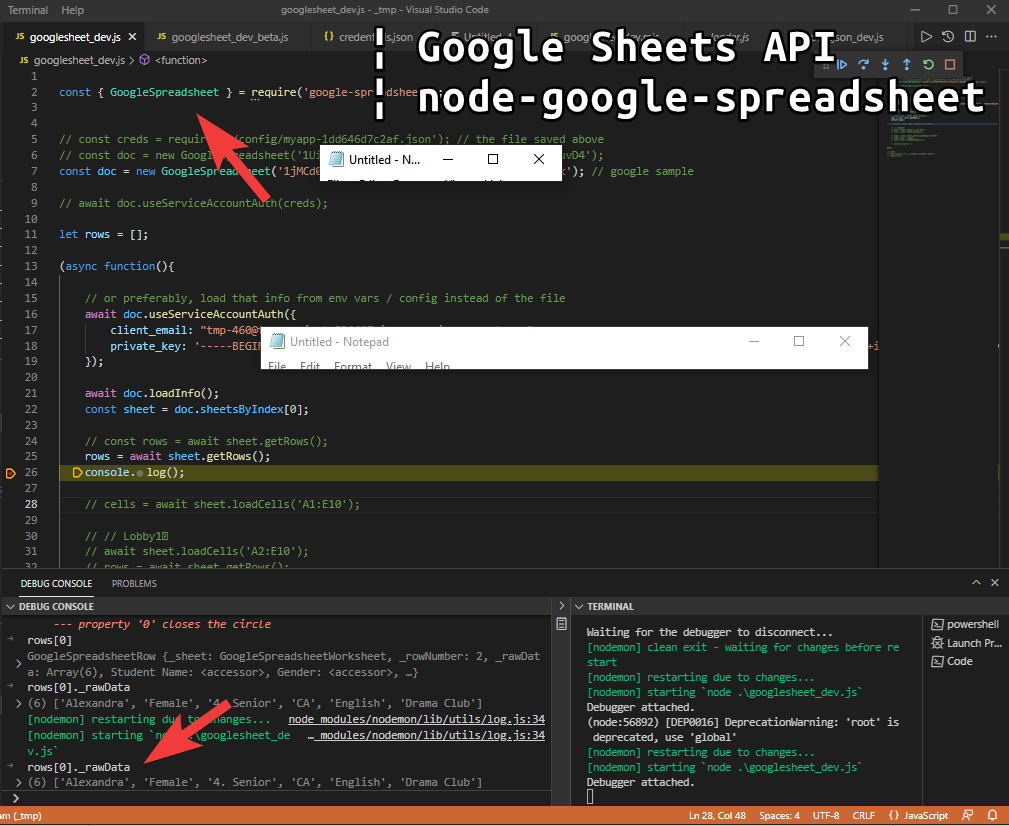
Task: Open the PROBLEMS panel tab
Action: tap(134, 584)
